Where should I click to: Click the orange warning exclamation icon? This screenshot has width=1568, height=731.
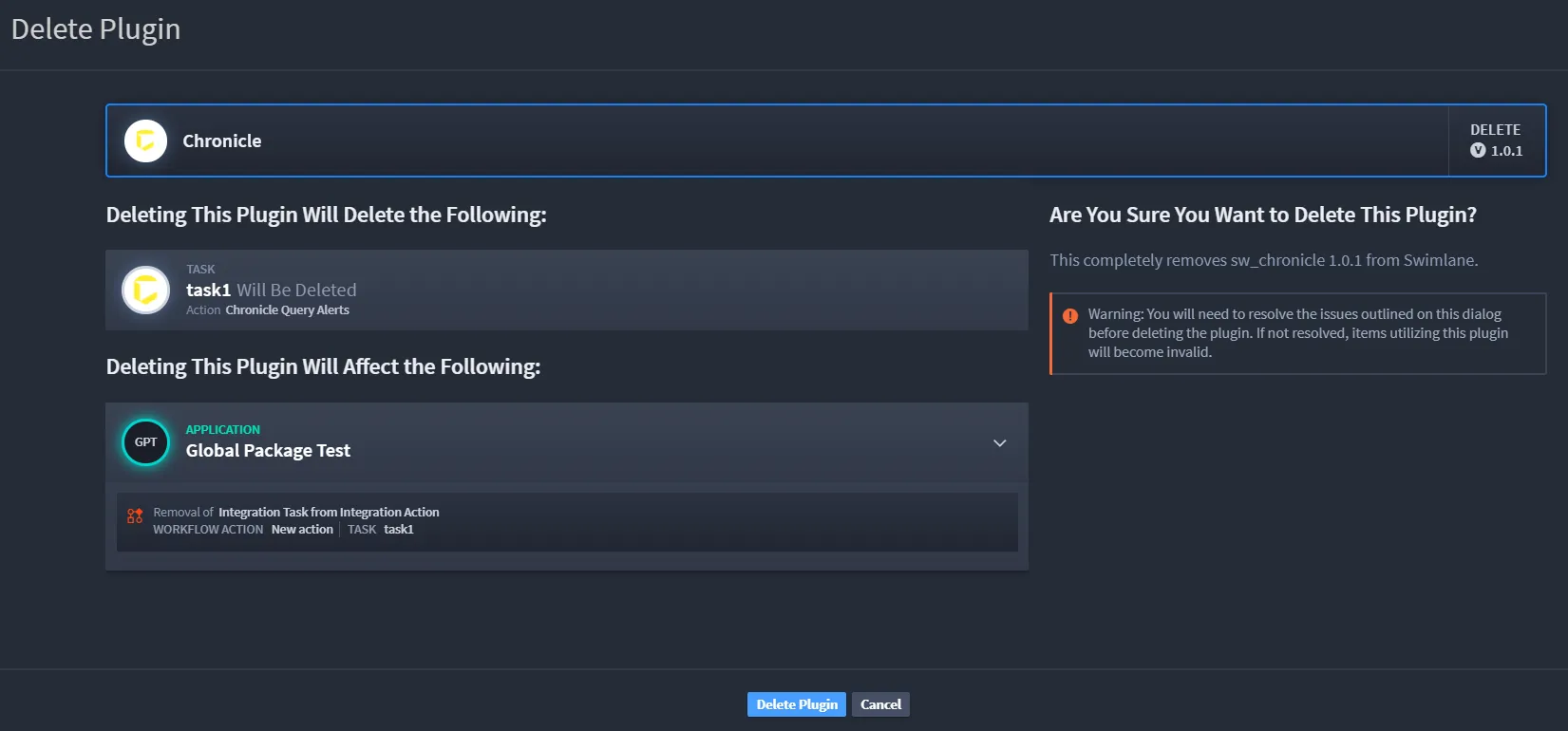pyautogui.click(x=1070, y=316)
